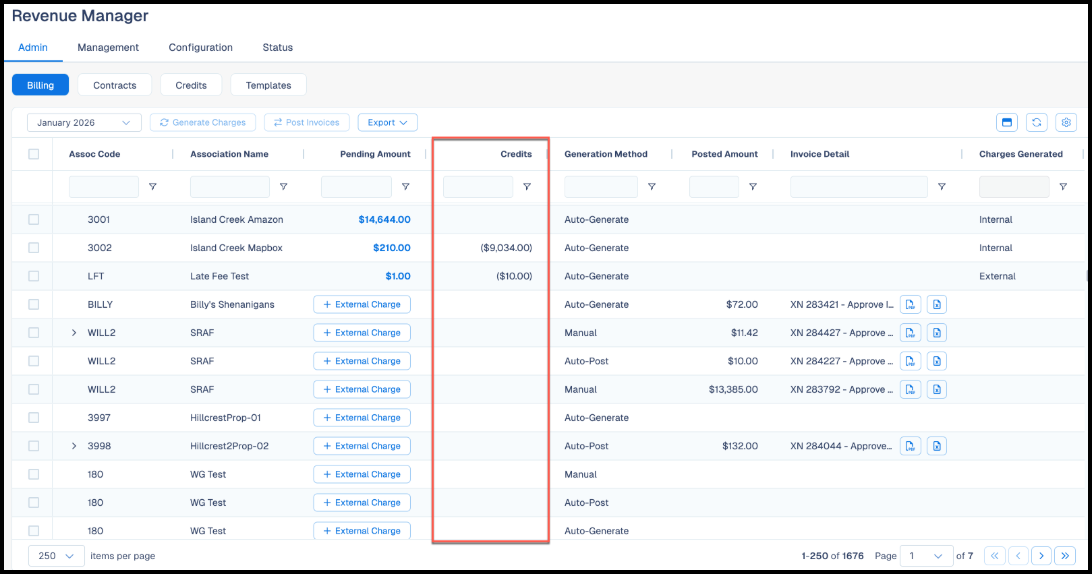Viewport: 1092px width, 574px height.
Task: Switch to the Configuration tab
Action: (201, 47)
